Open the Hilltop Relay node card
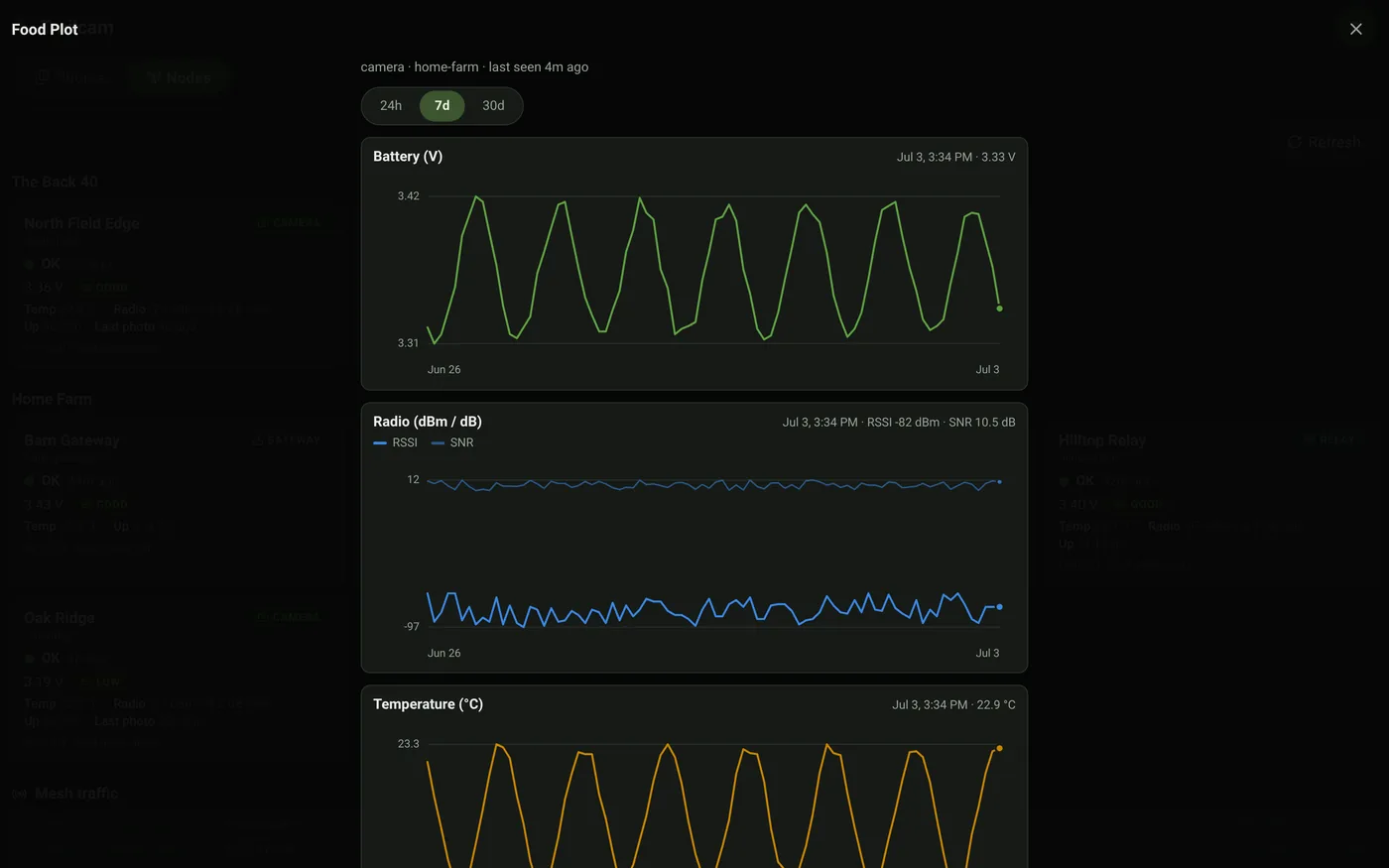The height and width of the screenshot is (868, 1389). point(1210,504)
